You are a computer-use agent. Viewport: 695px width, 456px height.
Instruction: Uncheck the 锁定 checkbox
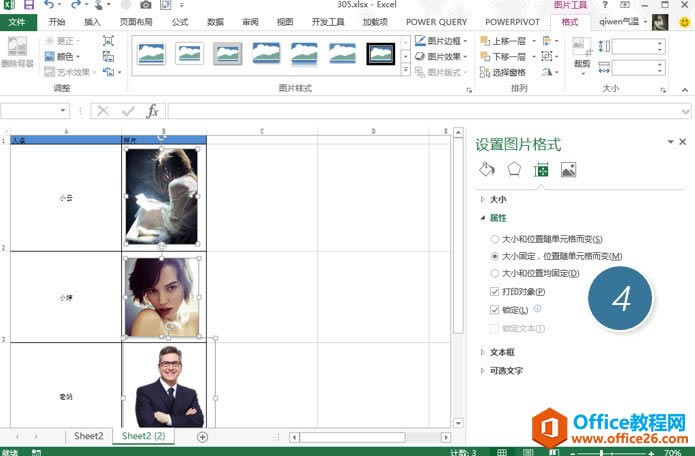[495, 311]
